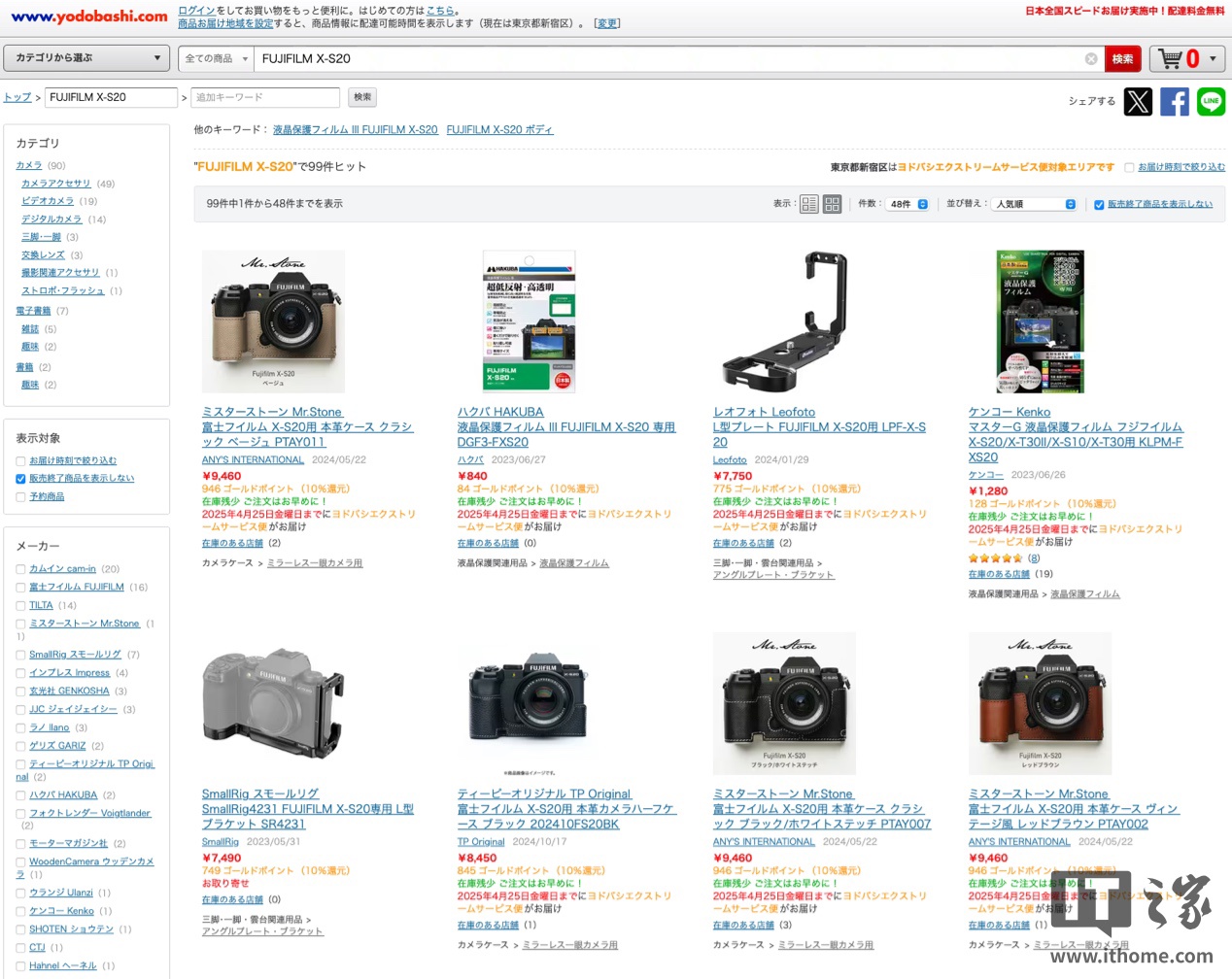Open レオフォト Leofoto L型プレート title link
1232x979 pixels.
[x=819, y=427]
